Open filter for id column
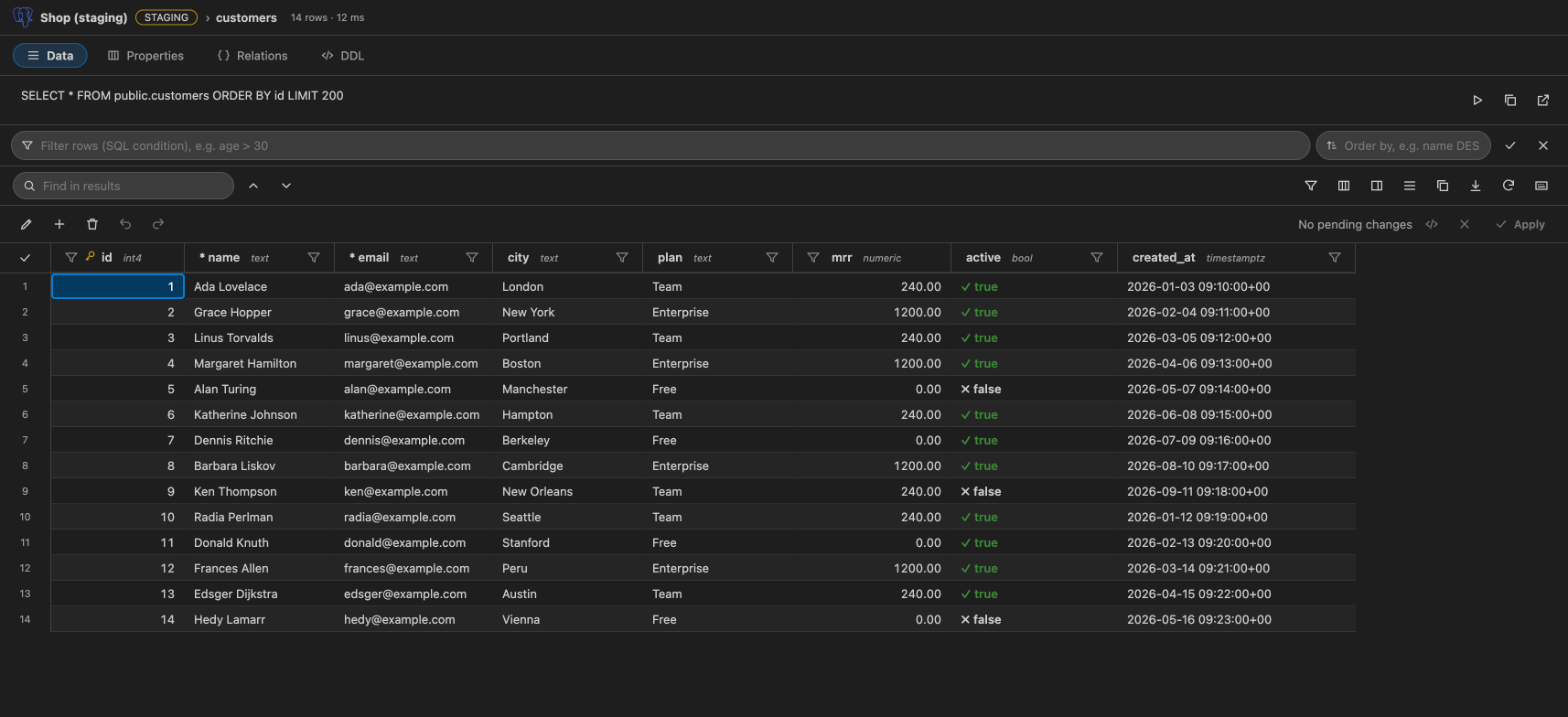Viewport: 1568px width, 717px height. 71,257
